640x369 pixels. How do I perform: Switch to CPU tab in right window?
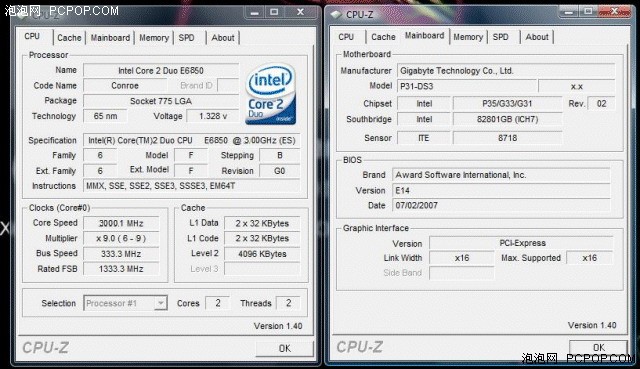[346, 37]
